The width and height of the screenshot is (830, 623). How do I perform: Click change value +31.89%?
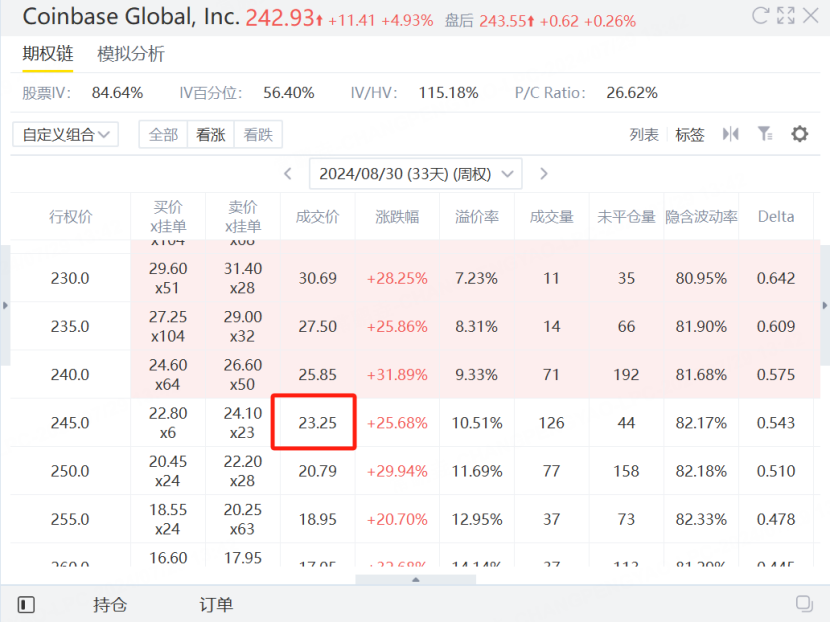click(397, 374)
